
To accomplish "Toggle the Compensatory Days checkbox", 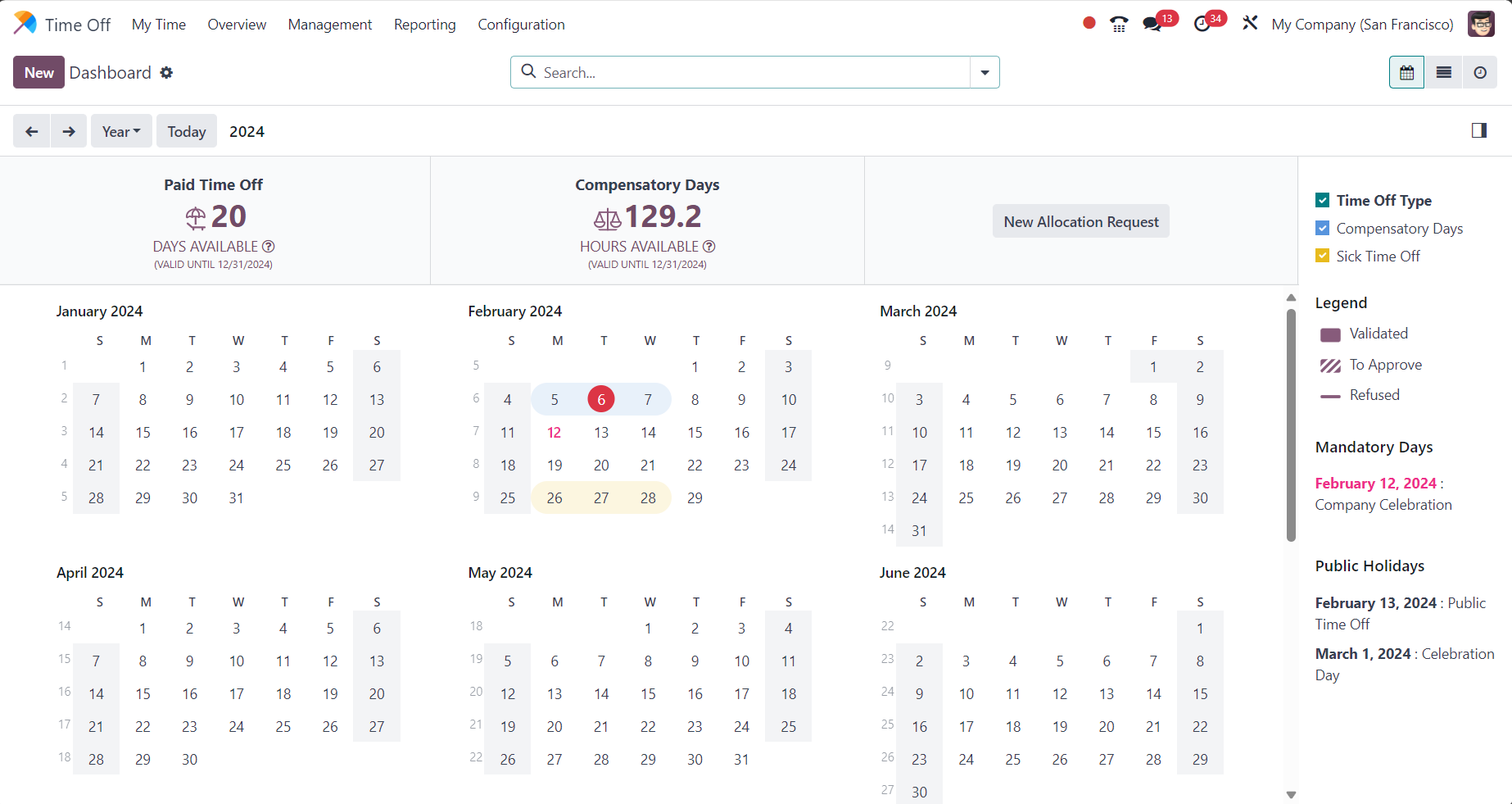I will [x=1322, y=229].
